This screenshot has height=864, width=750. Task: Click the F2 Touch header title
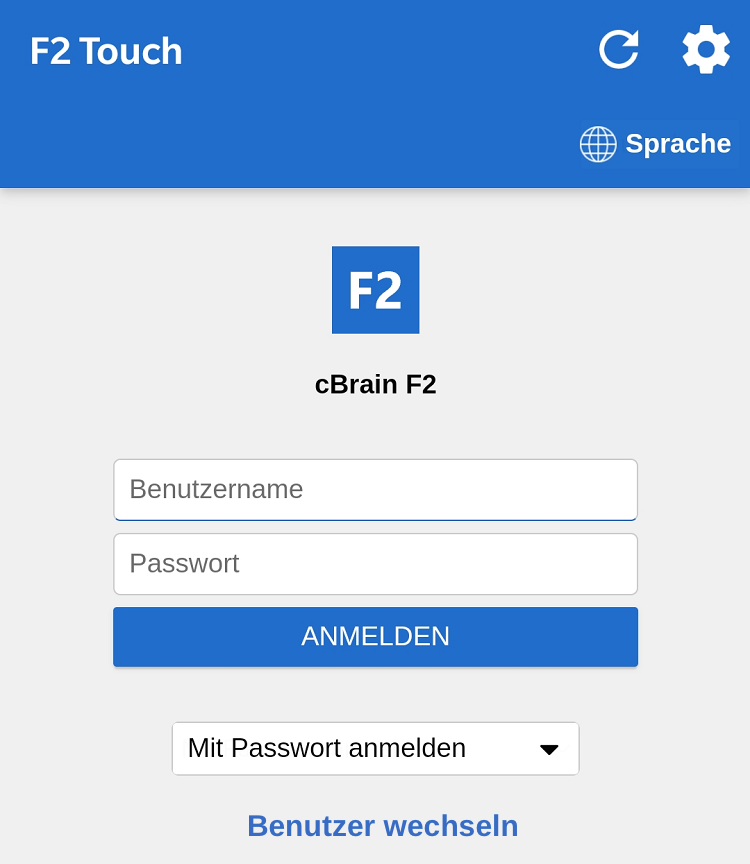click(106, 51)
